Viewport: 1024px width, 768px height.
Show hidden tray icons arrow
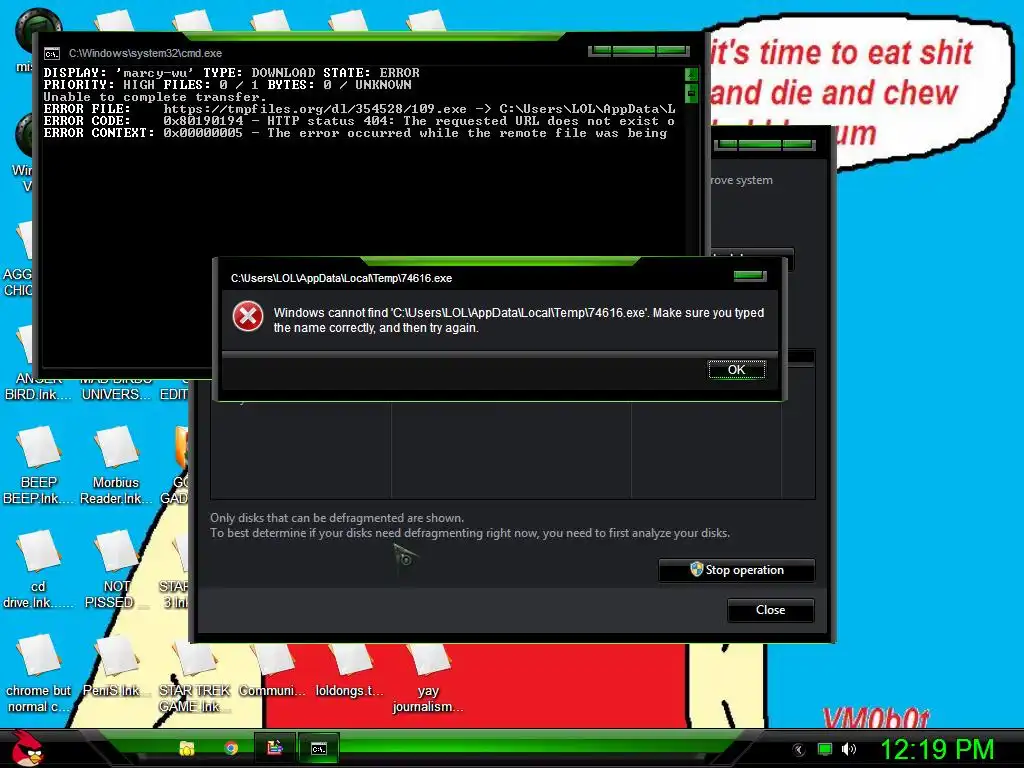[x=798, y=750]
